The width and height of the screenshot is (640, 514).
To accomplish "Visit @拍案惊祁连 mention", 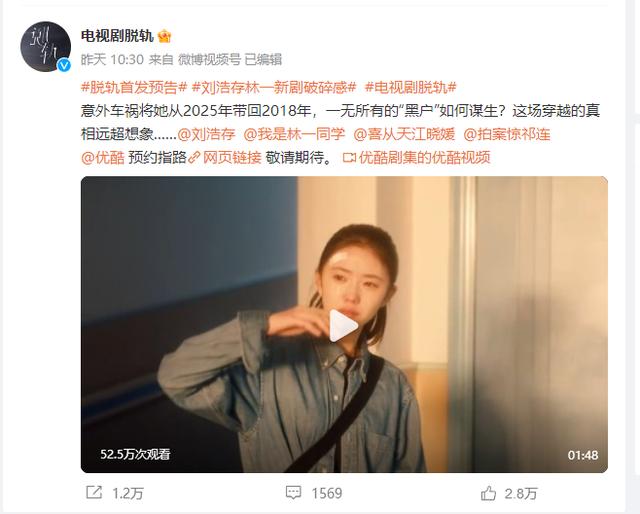I will pos(507,134).
